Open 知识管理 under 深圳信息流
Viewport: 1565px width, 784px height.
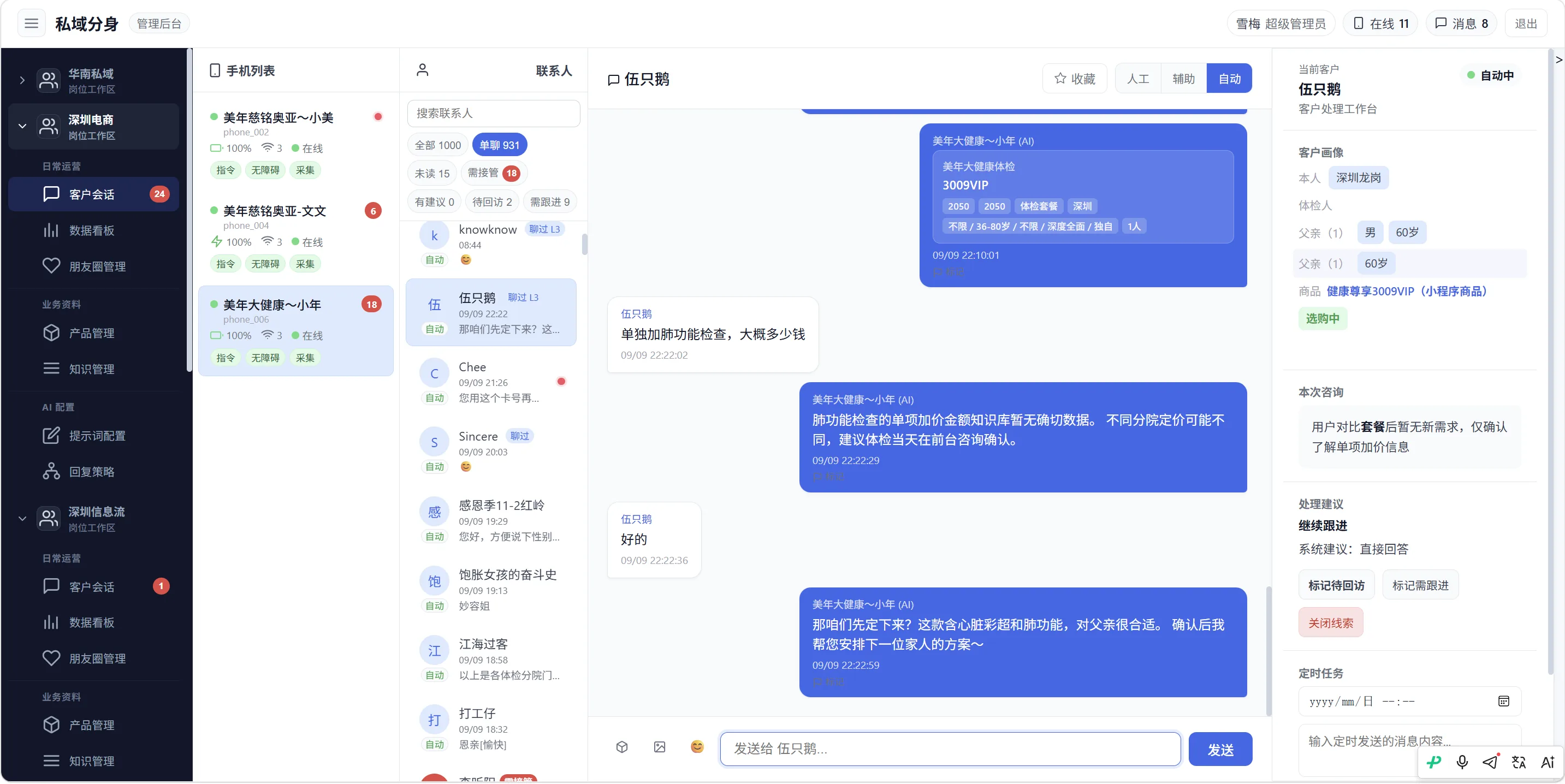(93, 761)
